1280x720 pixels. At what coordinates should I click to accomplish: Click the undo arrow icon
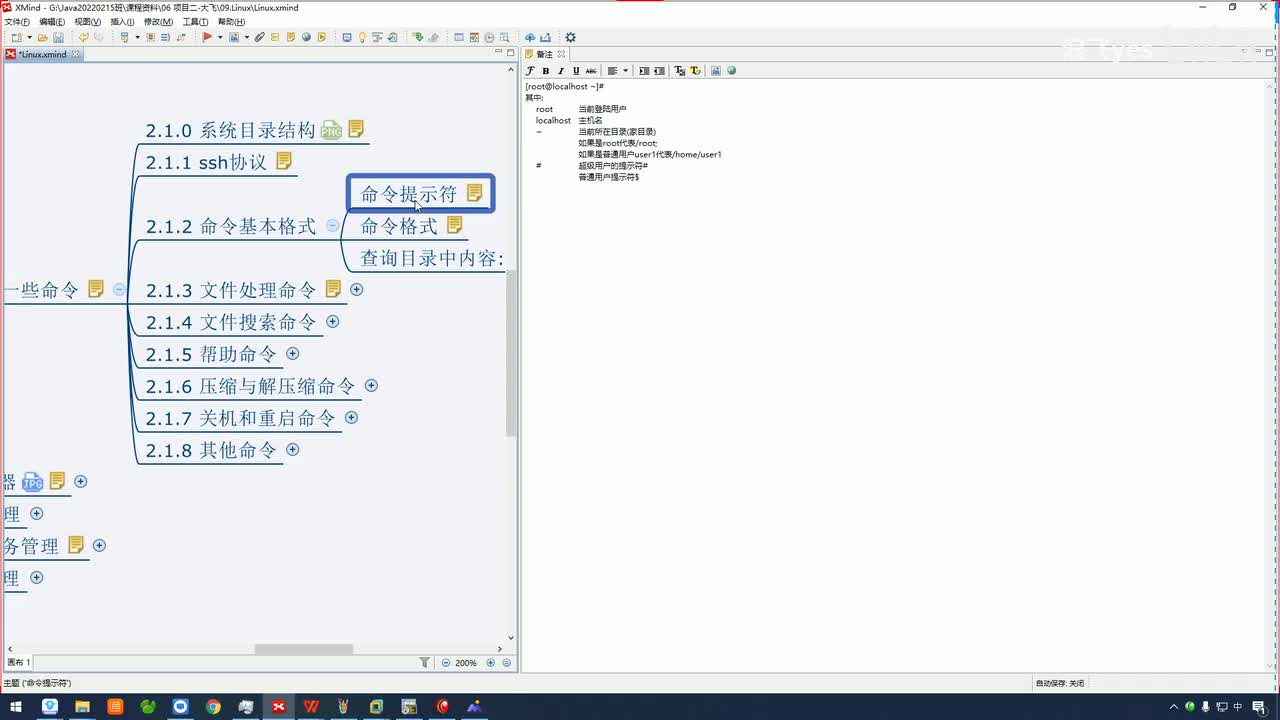[x=84, y=38]
